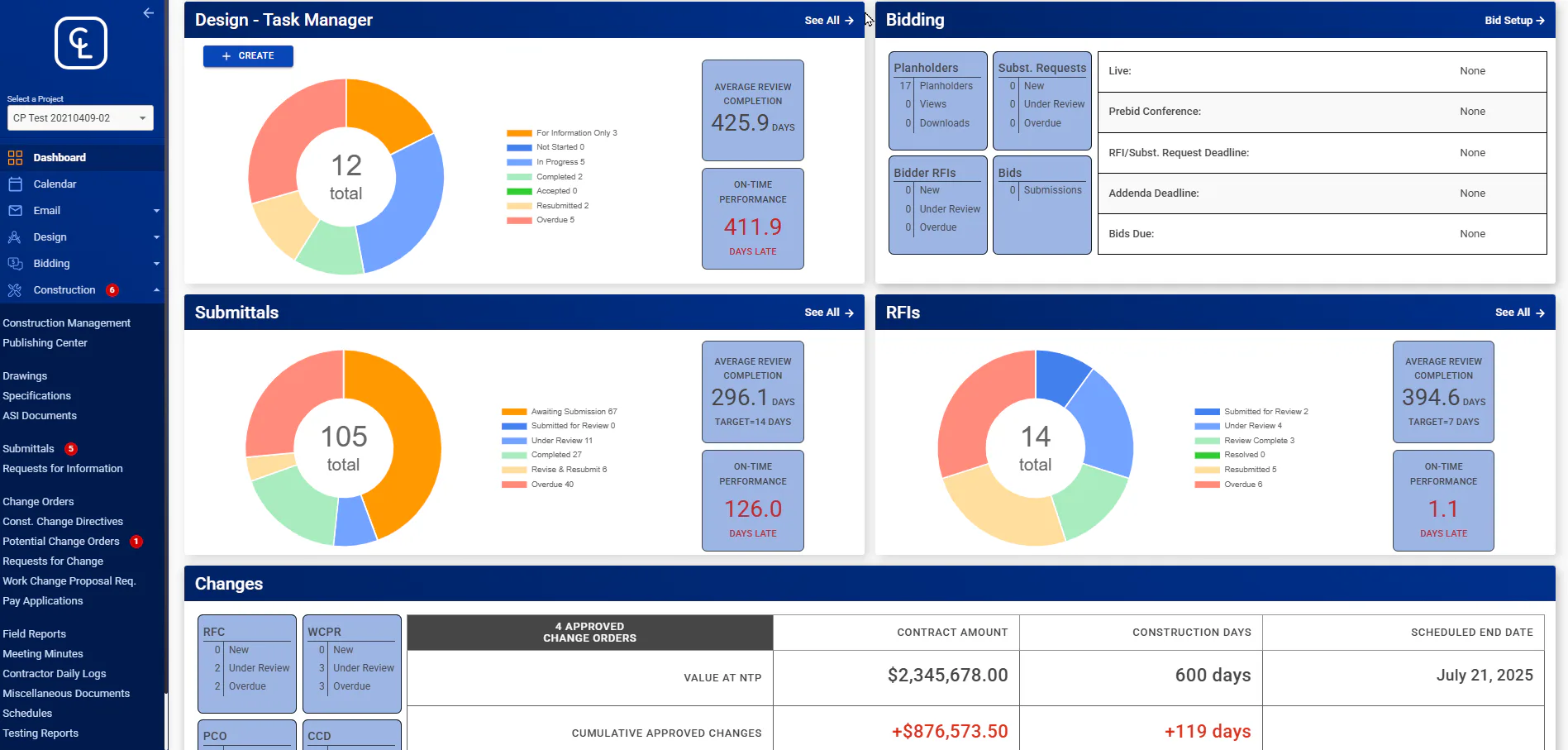Click See All in Design Task Manager
Image resolution: width=1568 pixels, height=750 pixels.
(x=829, y=21)
